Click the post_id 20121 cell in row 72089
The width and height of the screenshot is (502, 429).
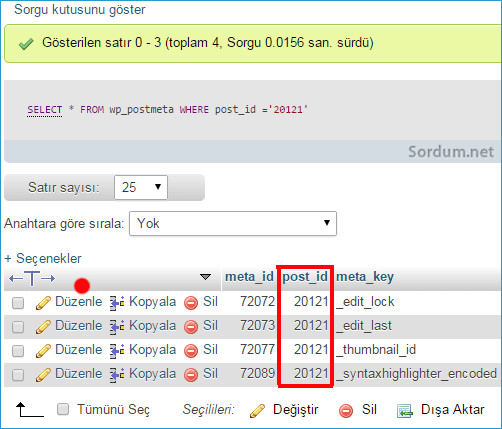coord(311,373)
